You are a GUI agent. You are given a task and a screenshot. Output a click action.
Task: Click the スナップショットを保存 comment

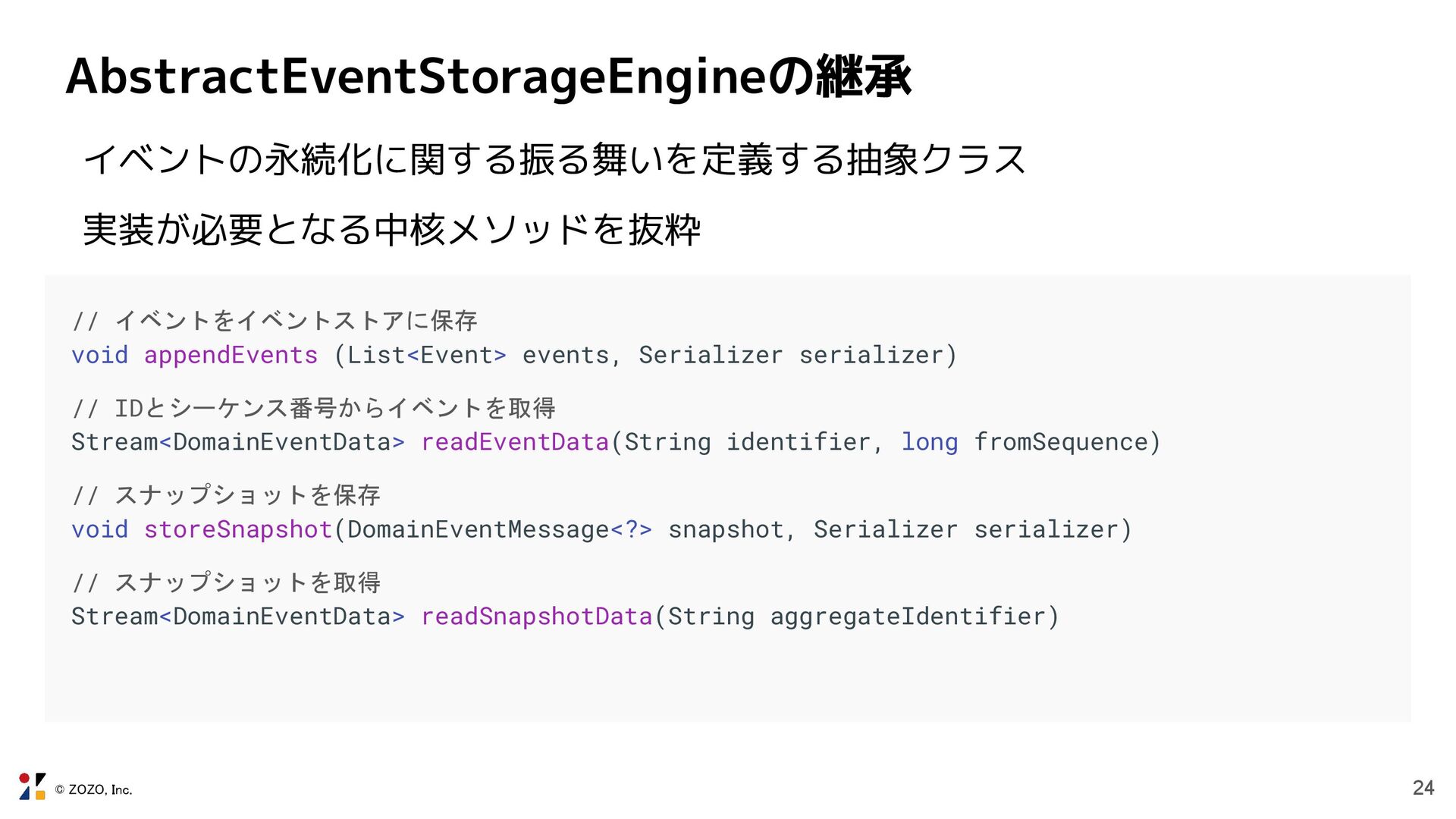coord(226,495)
